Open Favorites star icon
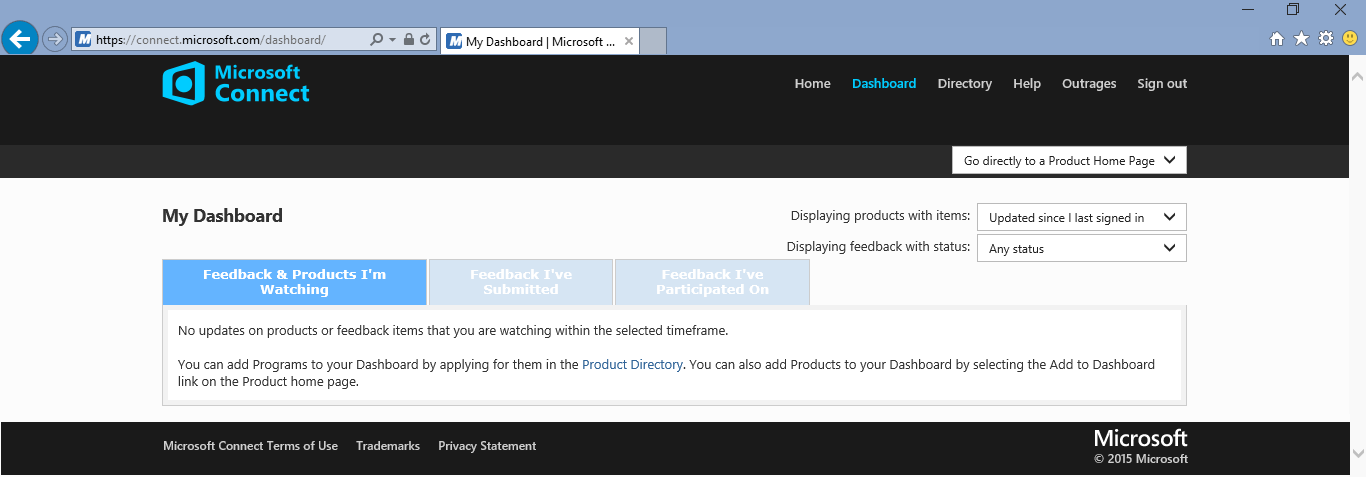 click(x=1301, y=39)
